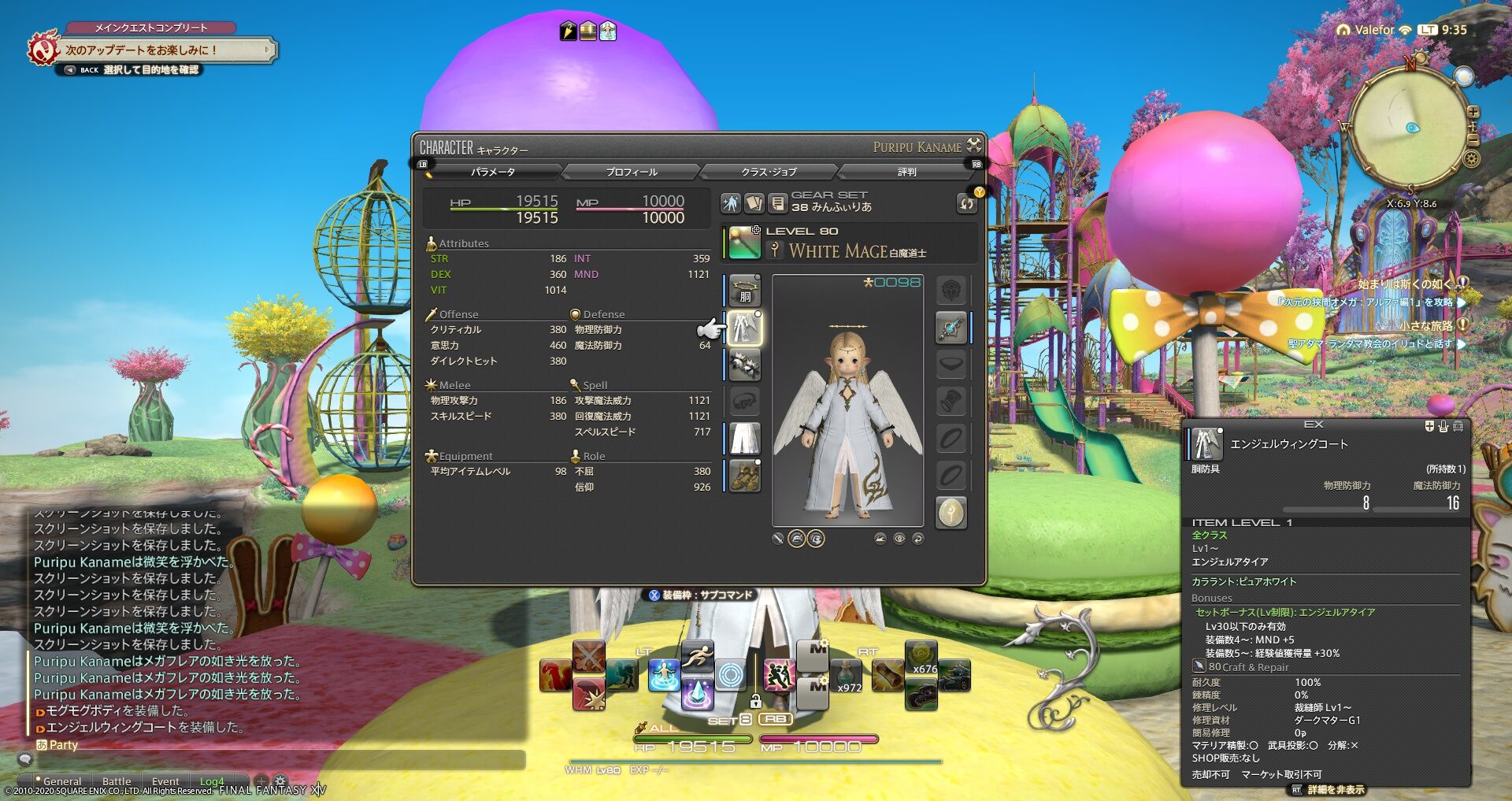Click the update gear set arrows button
The image size is (1512, 801).
966,204
